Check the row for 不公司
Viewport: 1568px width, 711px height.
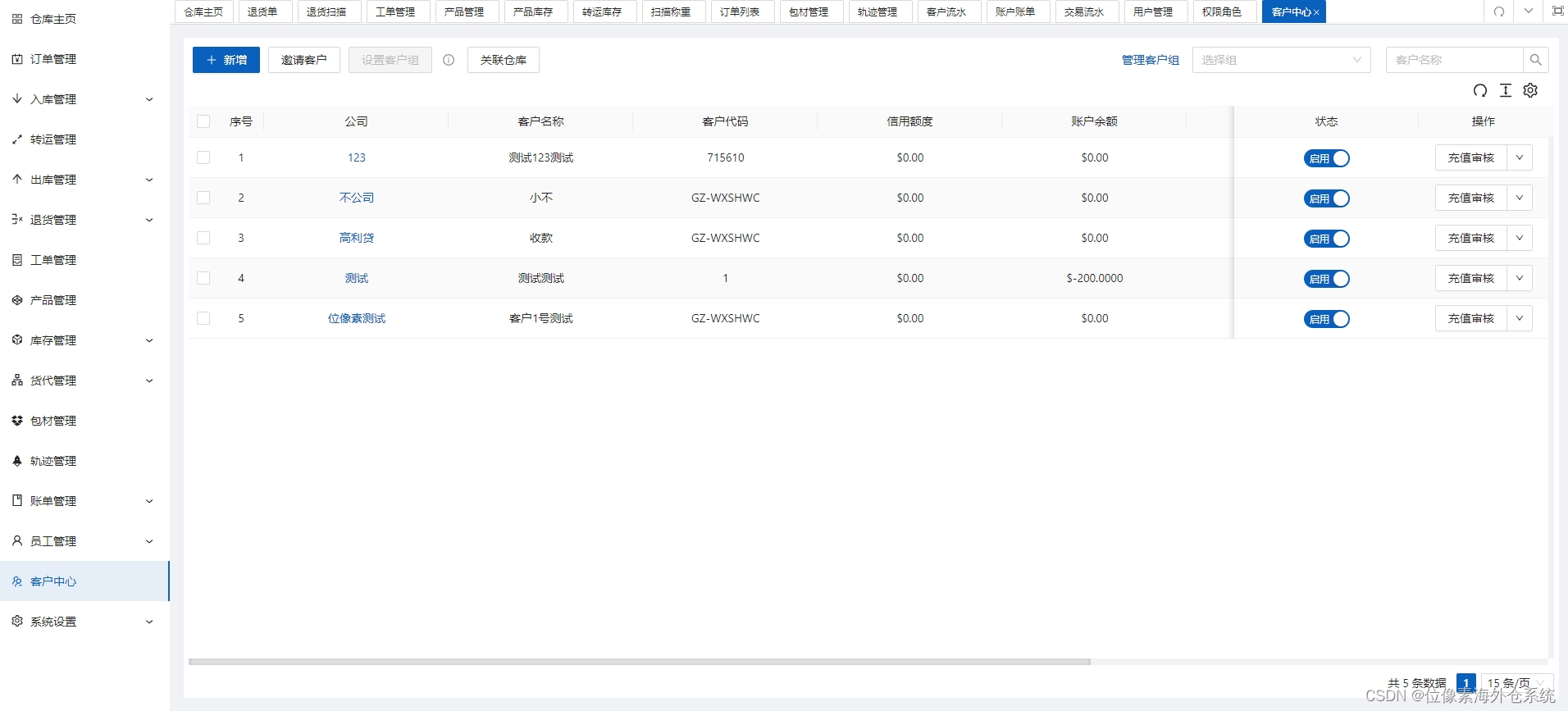pyautogui.click(x=203, y=198)
